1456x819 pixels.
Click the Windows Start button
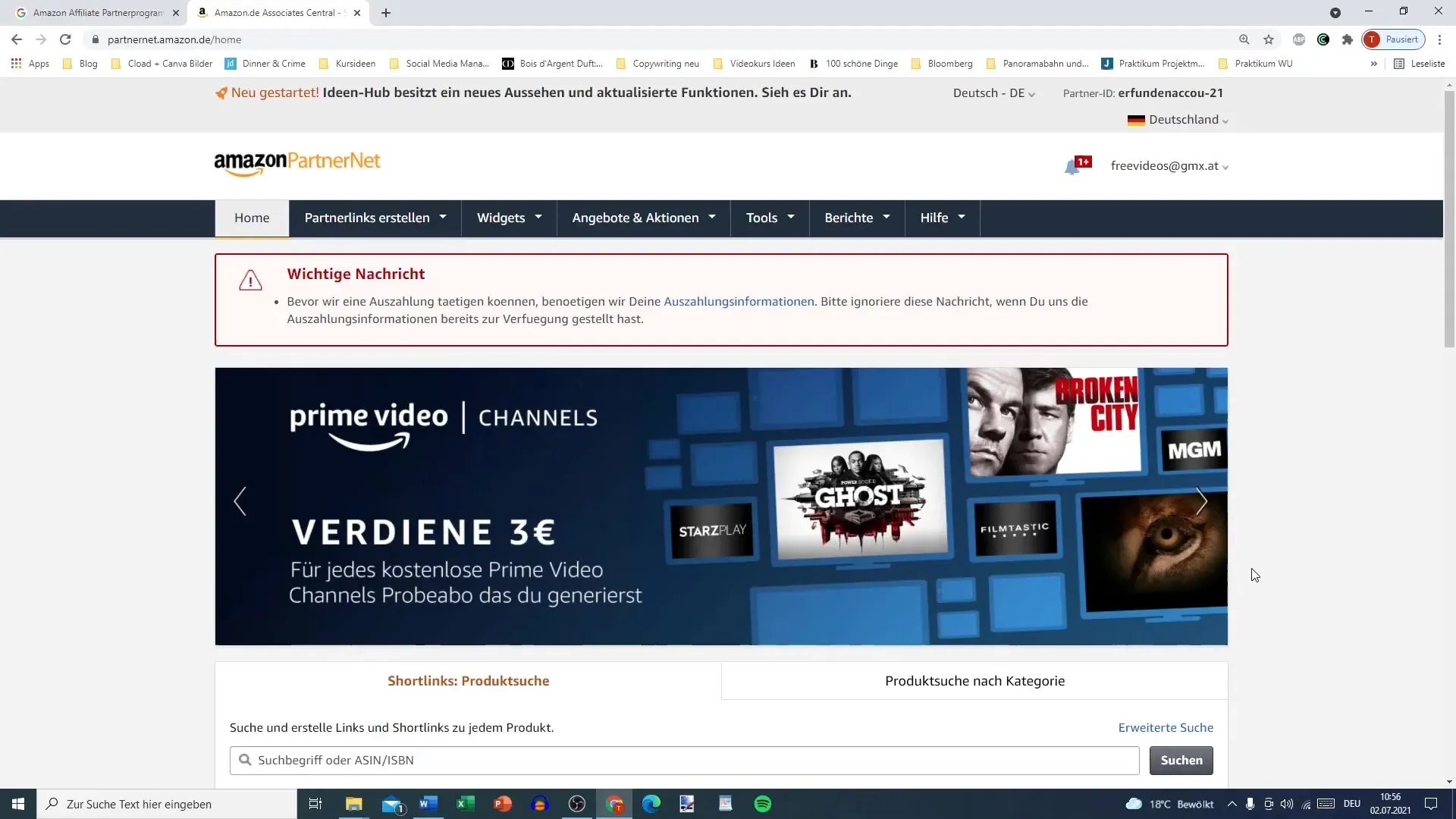click(18, 804)
